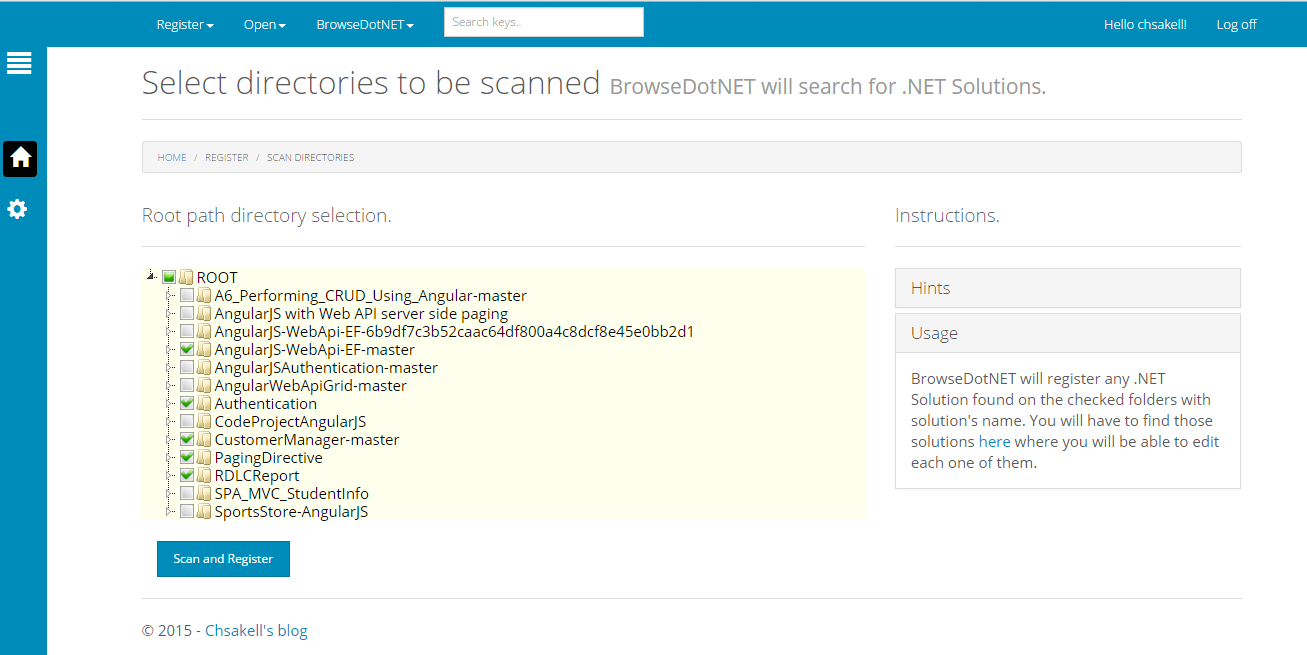Open the BrowseDotNET dropdown menu
1307x655 pixels.
(365, 25)
